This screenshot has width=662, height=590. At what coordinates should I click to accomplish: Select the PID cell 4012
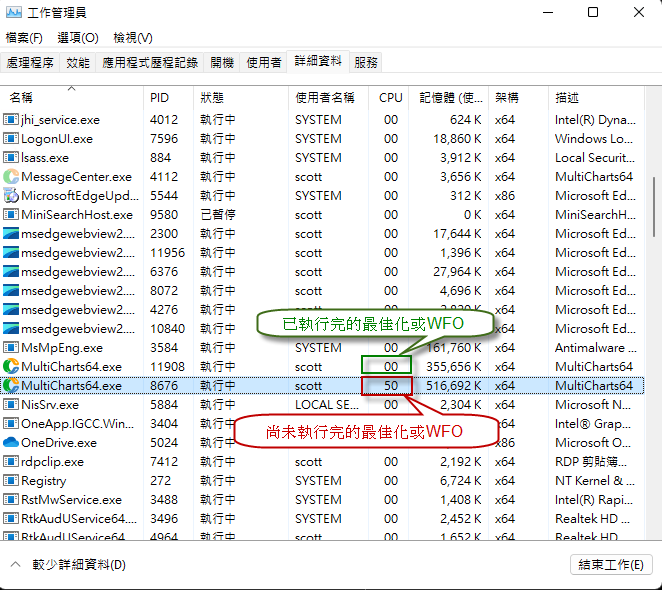click(x=164, y=120)
